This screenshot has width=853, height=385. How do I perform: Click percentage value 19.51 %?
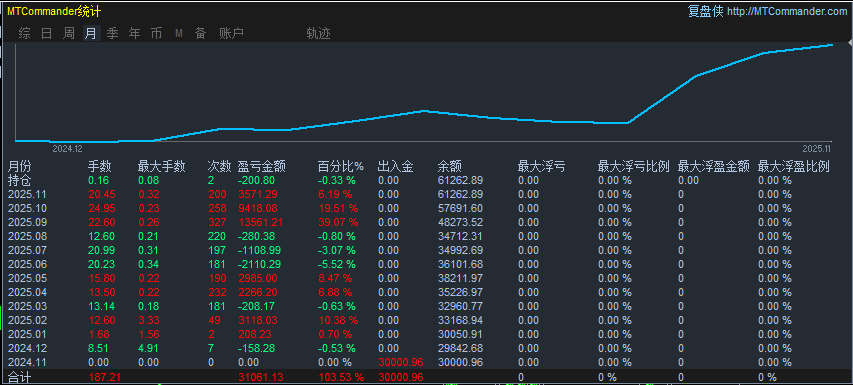click(338, 208)
